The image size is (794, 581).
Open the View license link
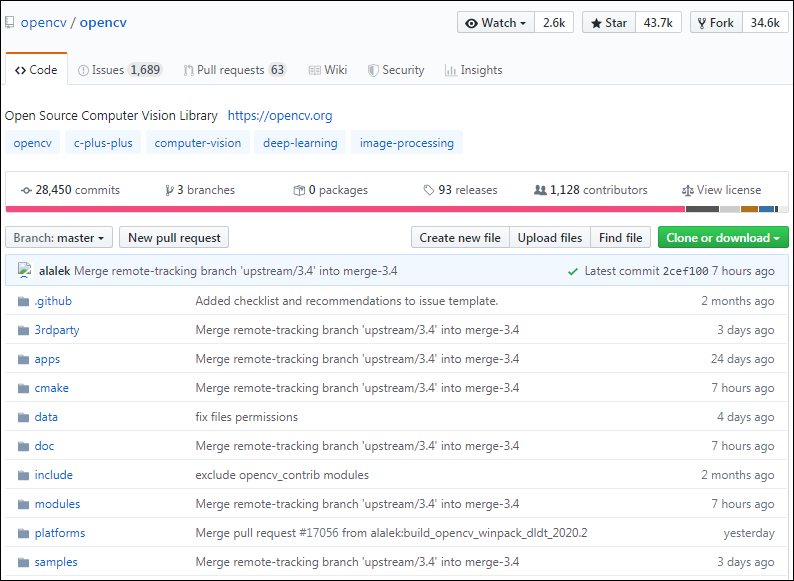722,190
